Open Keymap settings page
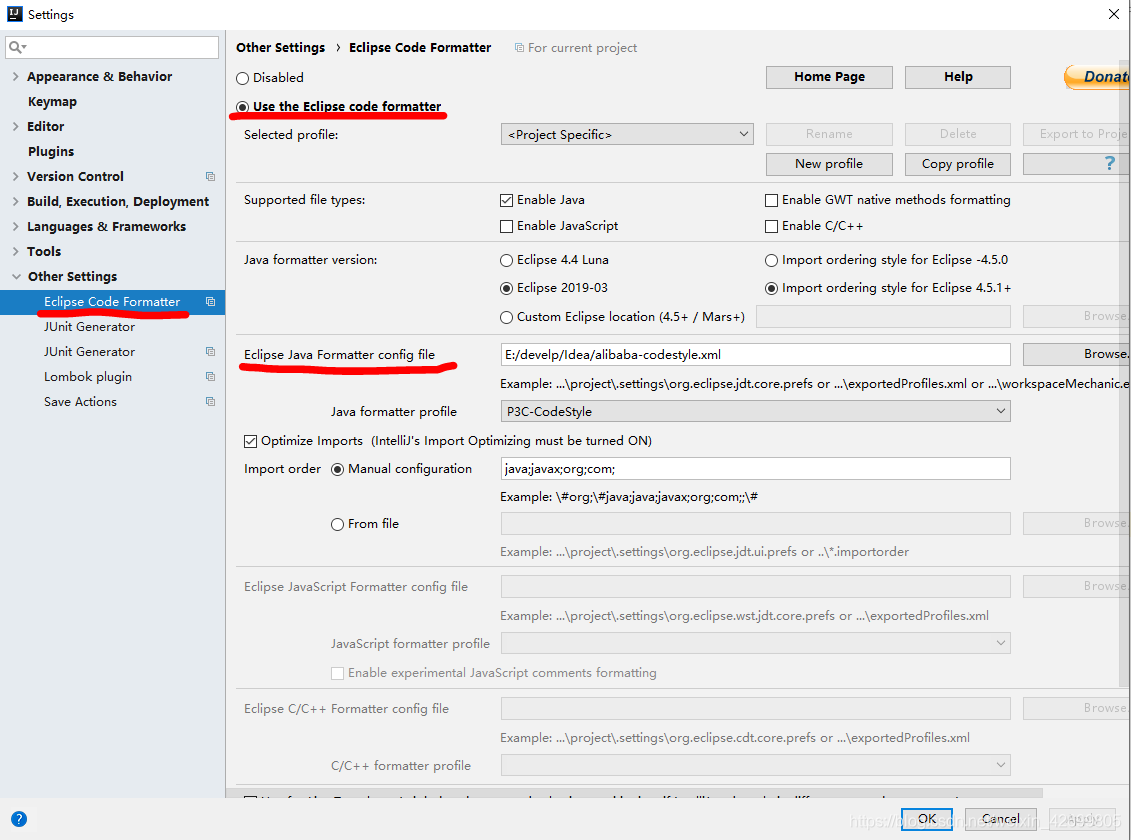 pyautogui.click(x=52, y=102)
